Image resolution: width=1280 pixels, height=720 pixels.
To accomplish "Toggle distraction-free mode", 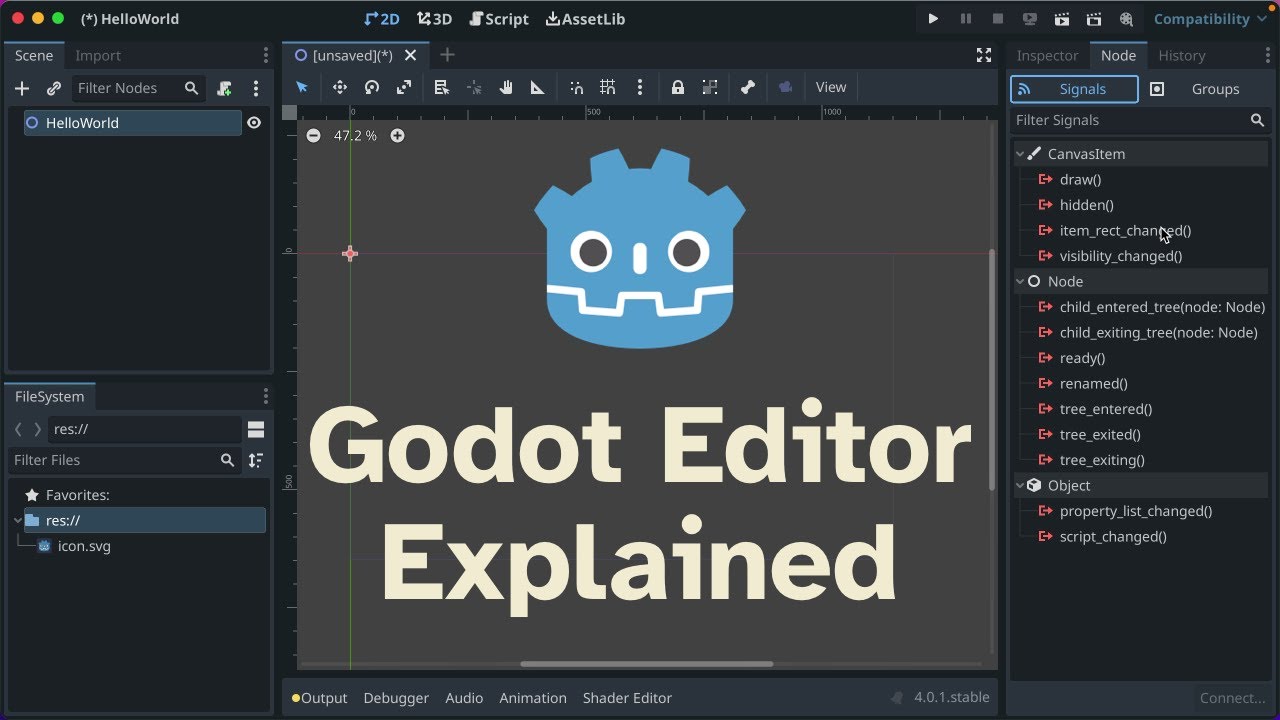I will coord(984,56).
